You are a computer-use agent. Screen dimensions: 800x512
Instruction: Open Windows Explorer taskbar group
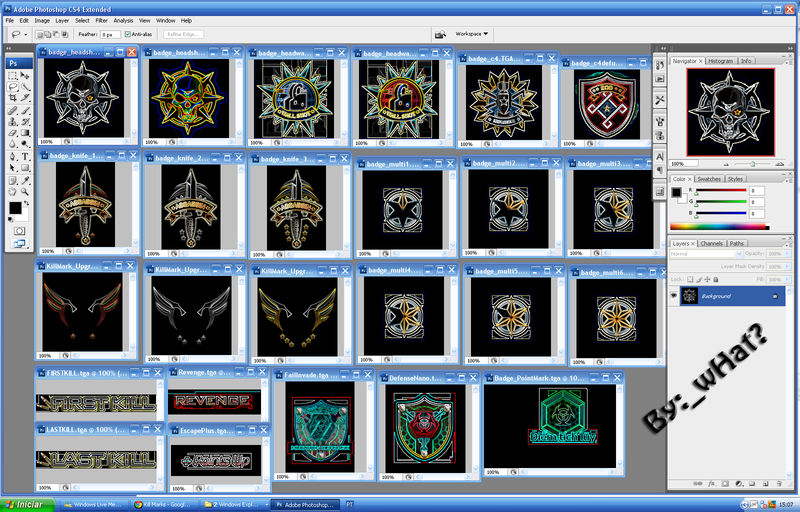(235, 504)
